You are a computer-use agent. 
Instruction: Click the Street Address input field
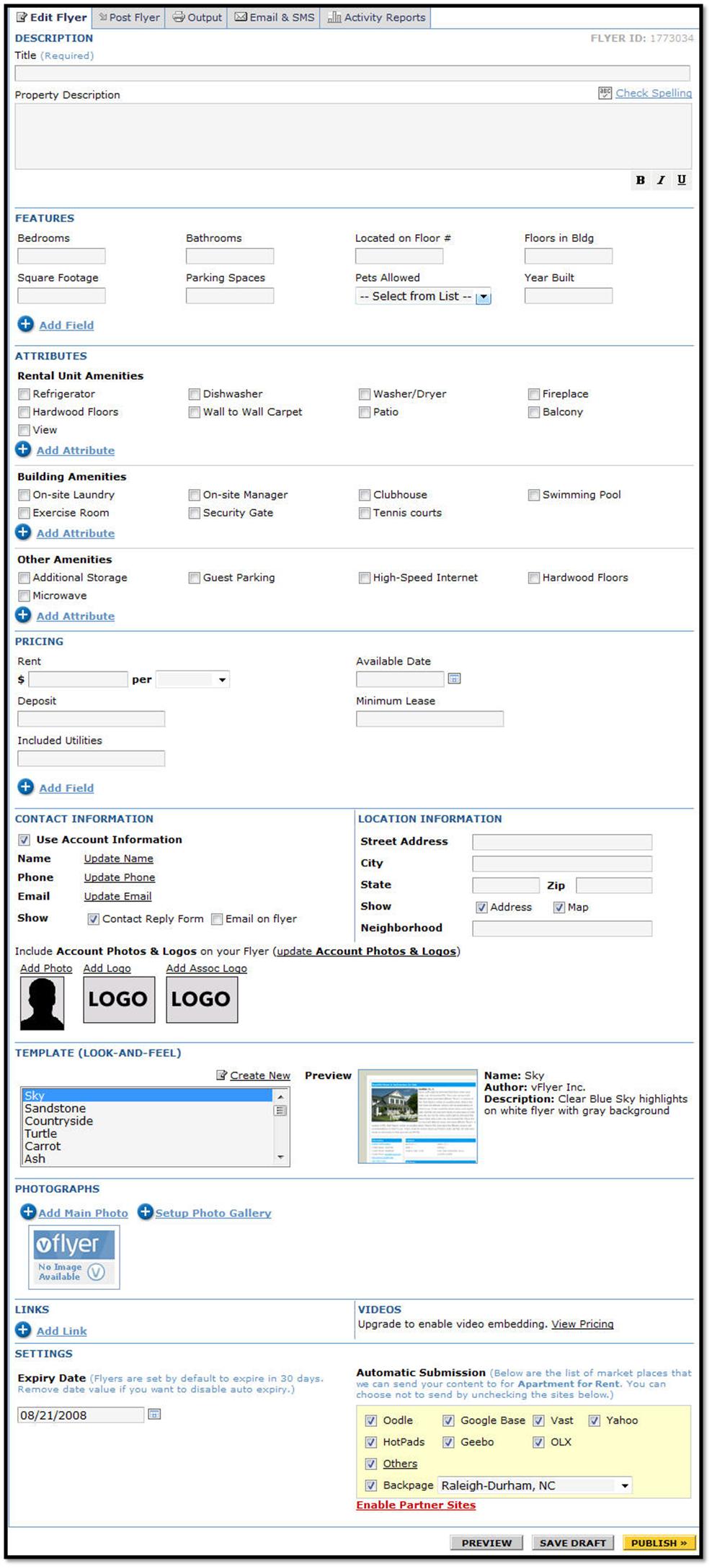pyautogui.click(x=562, y=842)
